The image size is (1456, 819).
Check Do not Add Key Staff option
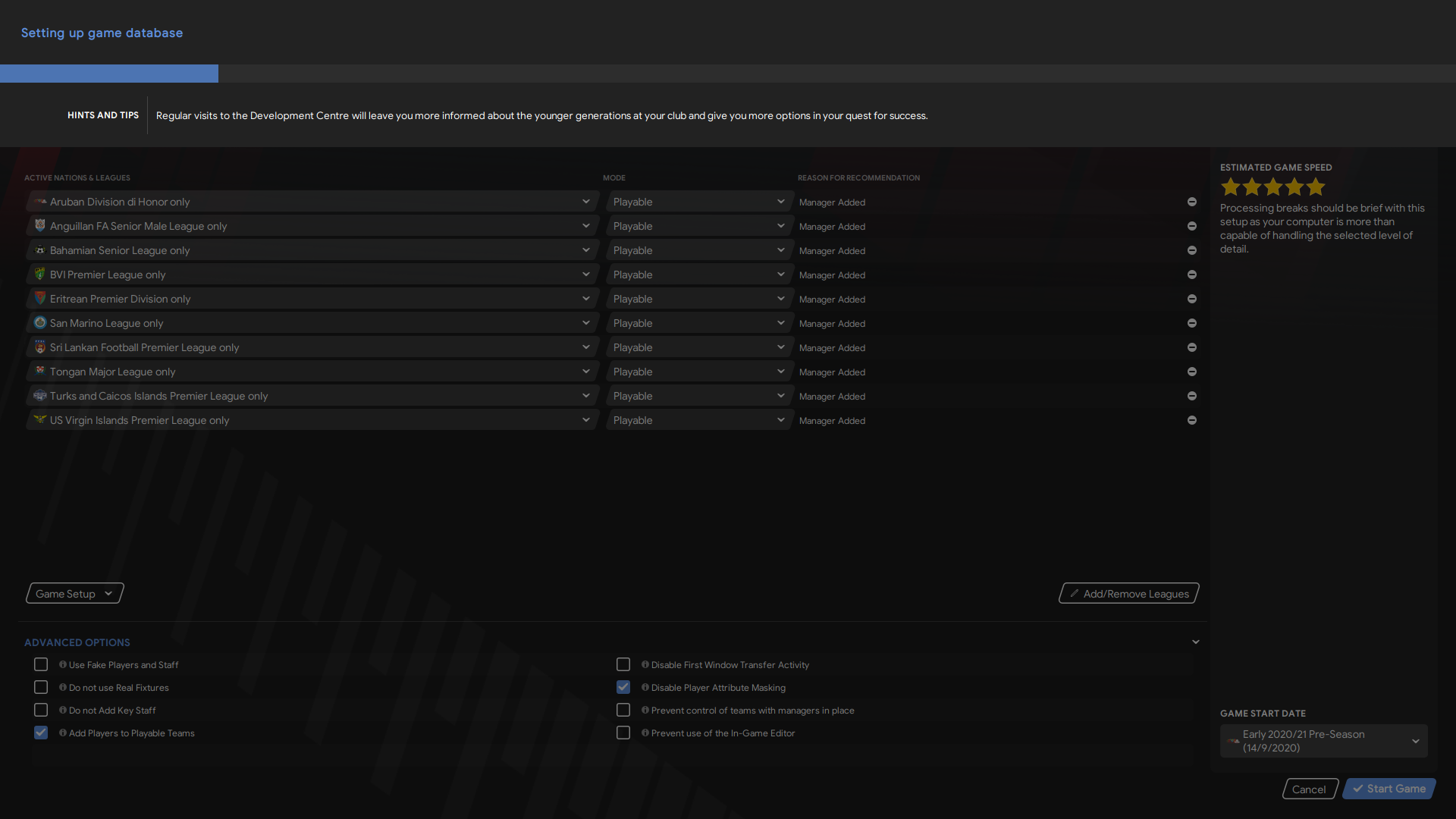tap(41, 710)
